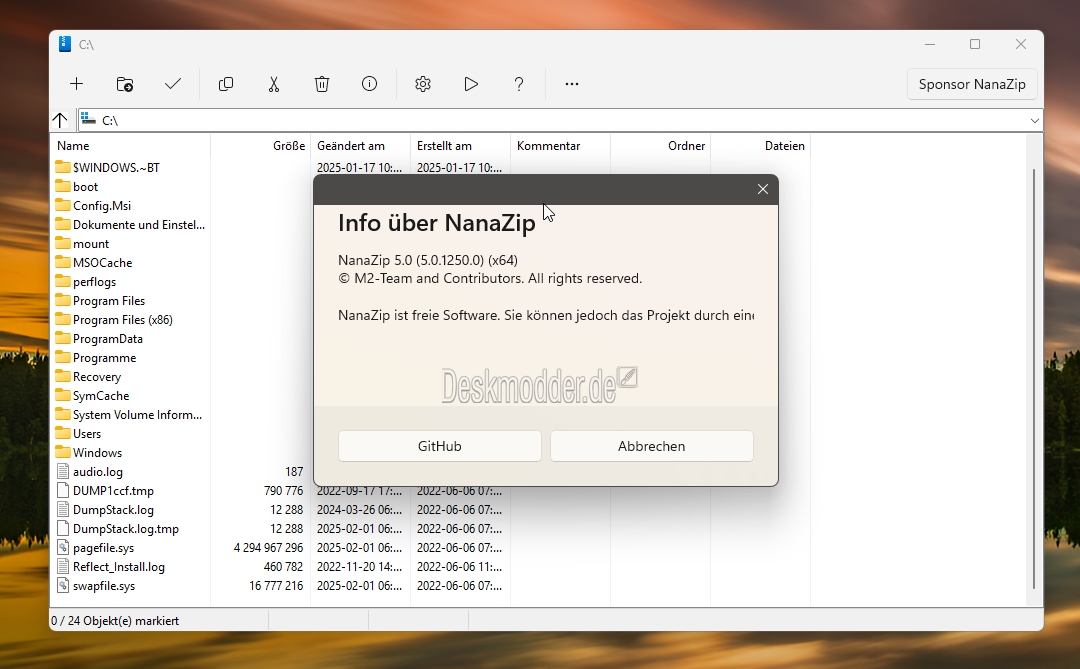1080x669 pixels.
Task: Click the Add to archive plus icon
Action: pos(76,84)
